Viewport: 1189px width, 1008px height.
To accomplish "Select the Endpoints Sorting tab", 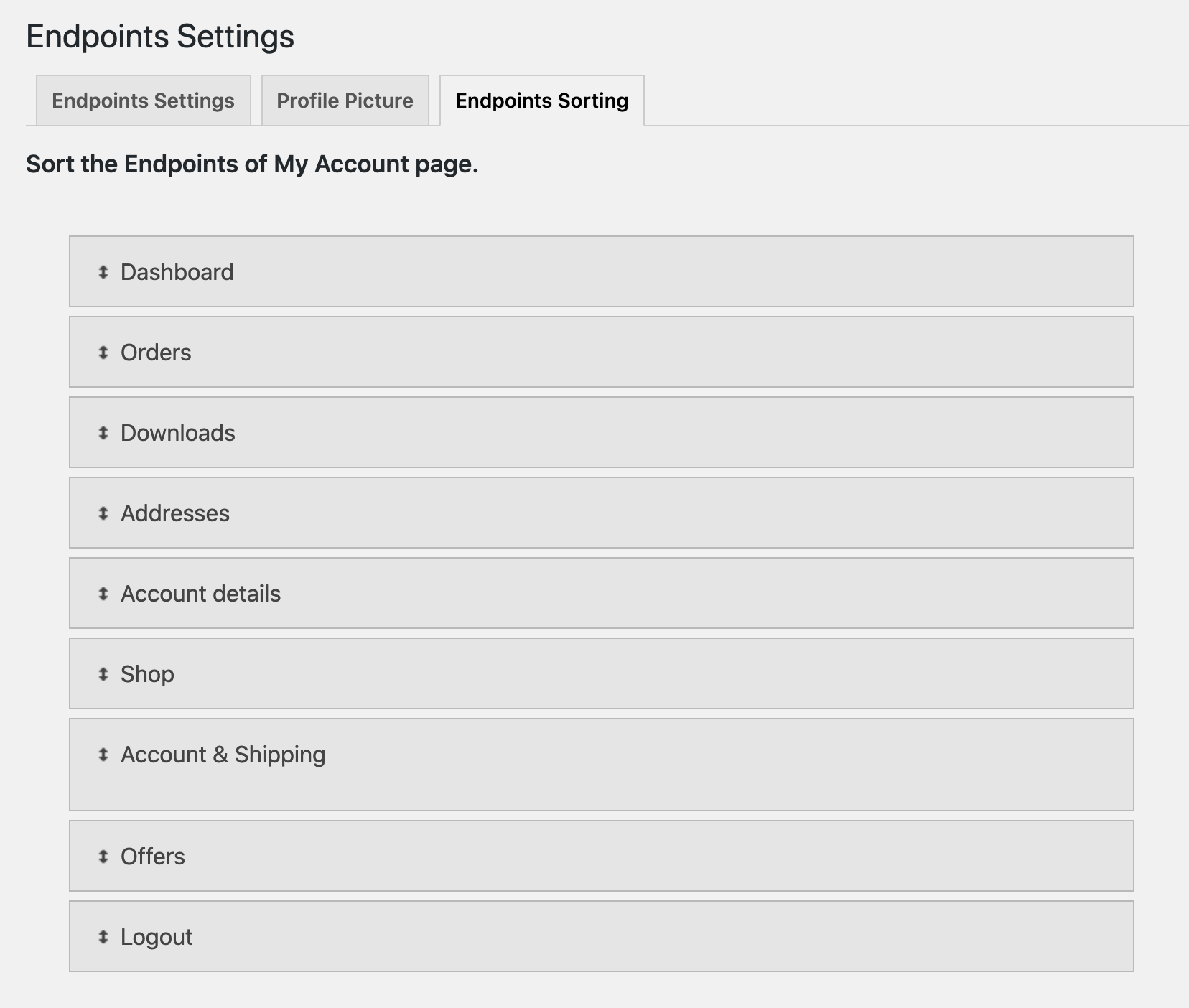I will point(541,101).
